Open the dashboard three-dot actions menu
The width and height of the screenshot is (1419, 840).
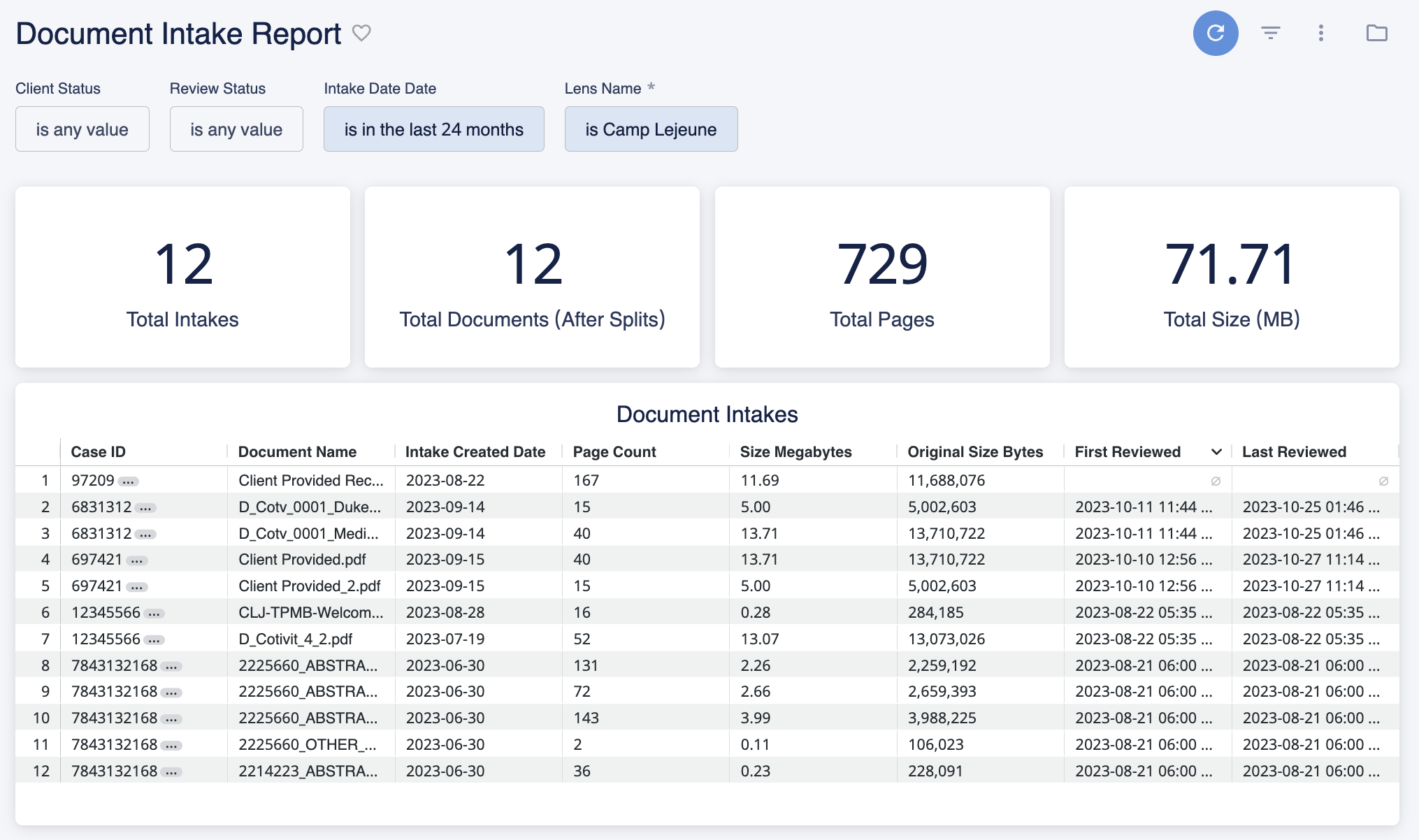1320,33
